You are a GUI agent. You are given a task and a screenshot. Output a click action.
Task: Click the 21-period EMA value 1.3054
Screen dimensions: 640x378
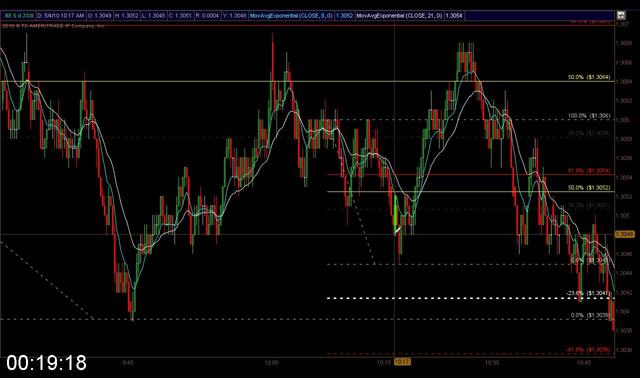(x=453, y=16)
